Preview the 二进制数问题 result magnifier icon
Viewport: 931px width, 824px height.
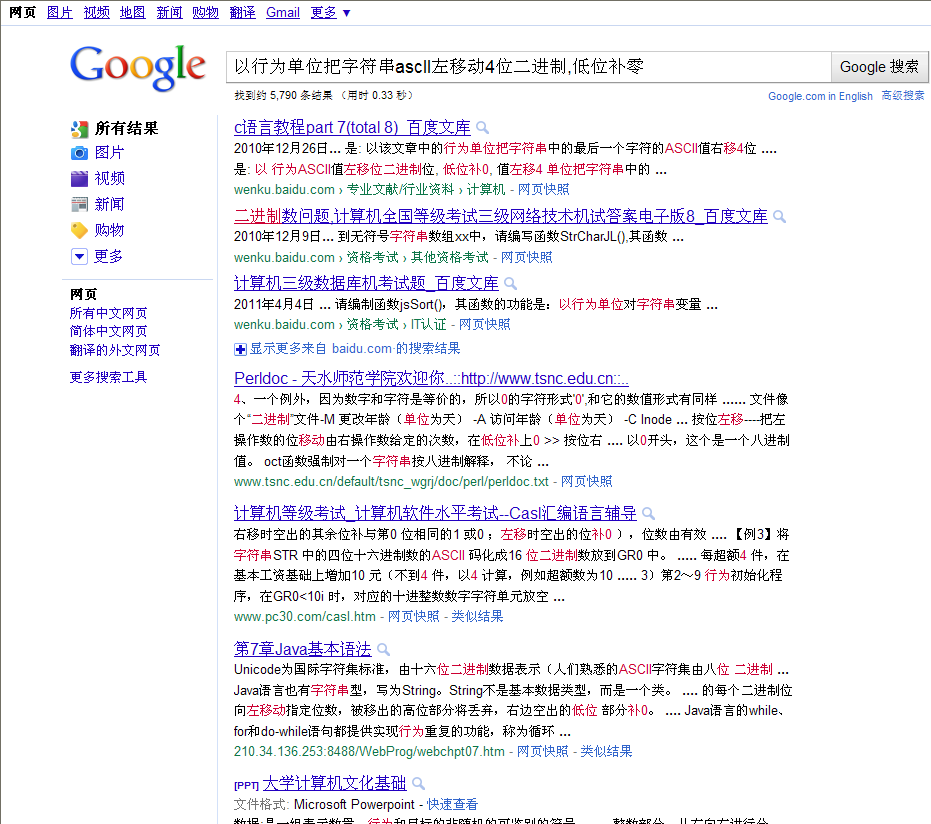[x=780, y=217]
